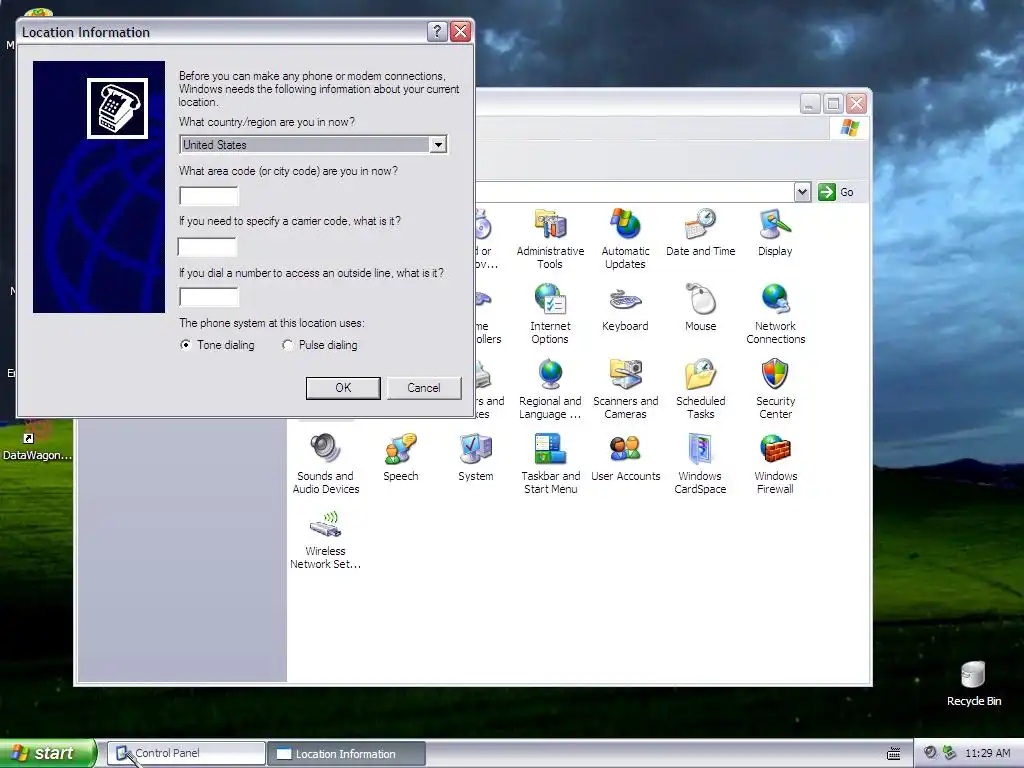Open Sounds and Audio Devices
Screen dimensions: 1024x768
(x=325, y=464)
